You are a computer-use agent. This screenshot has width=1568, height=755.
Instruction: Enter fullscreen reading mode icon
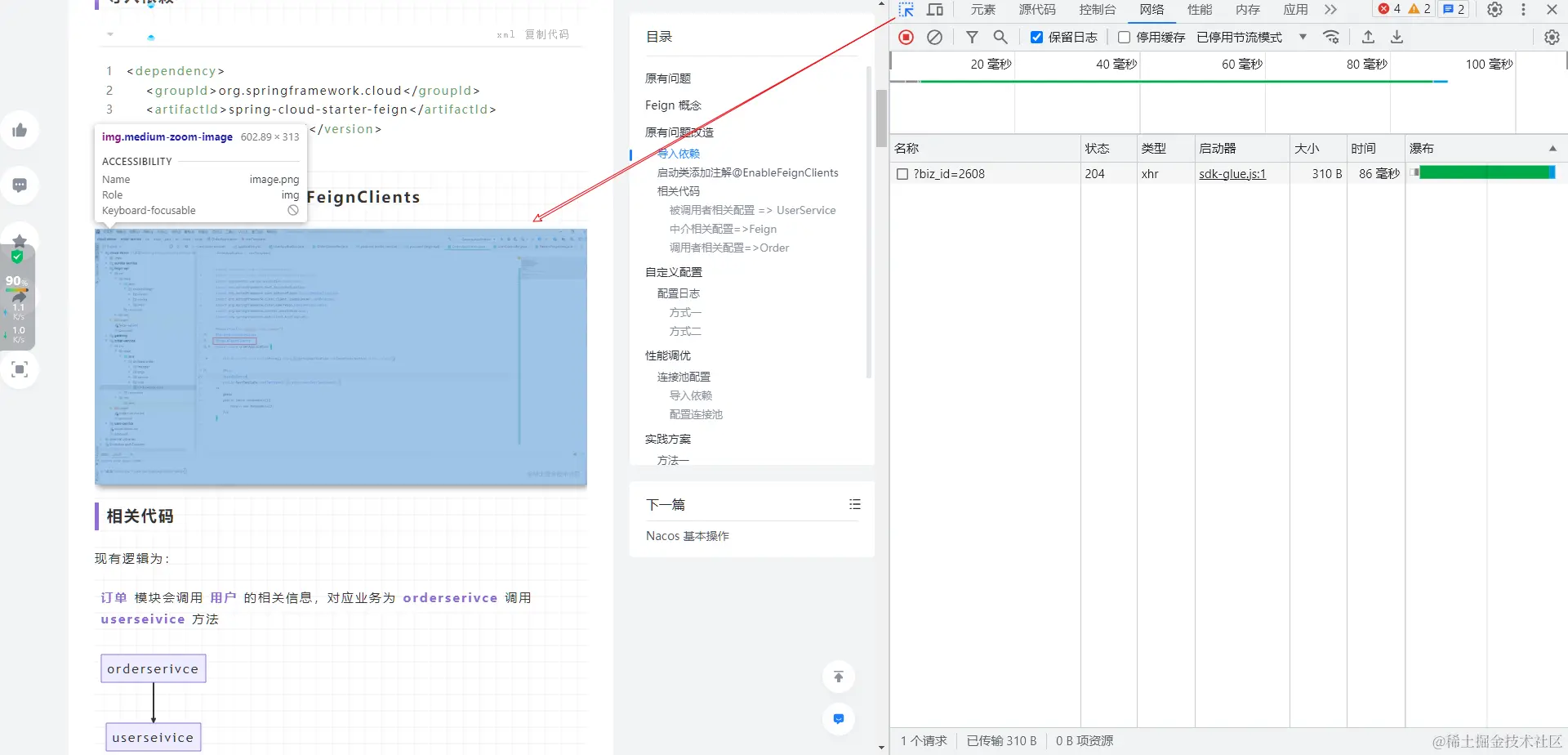[x=20, y=369]
